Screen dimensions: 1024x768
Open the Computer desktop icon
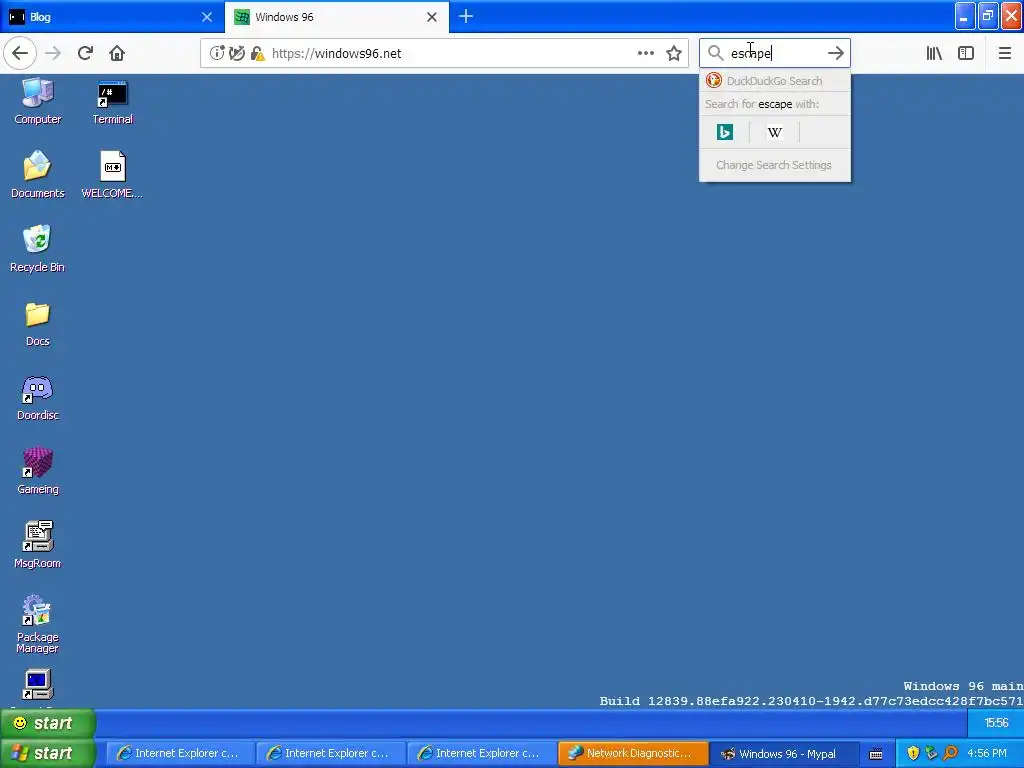pos(37,101)
